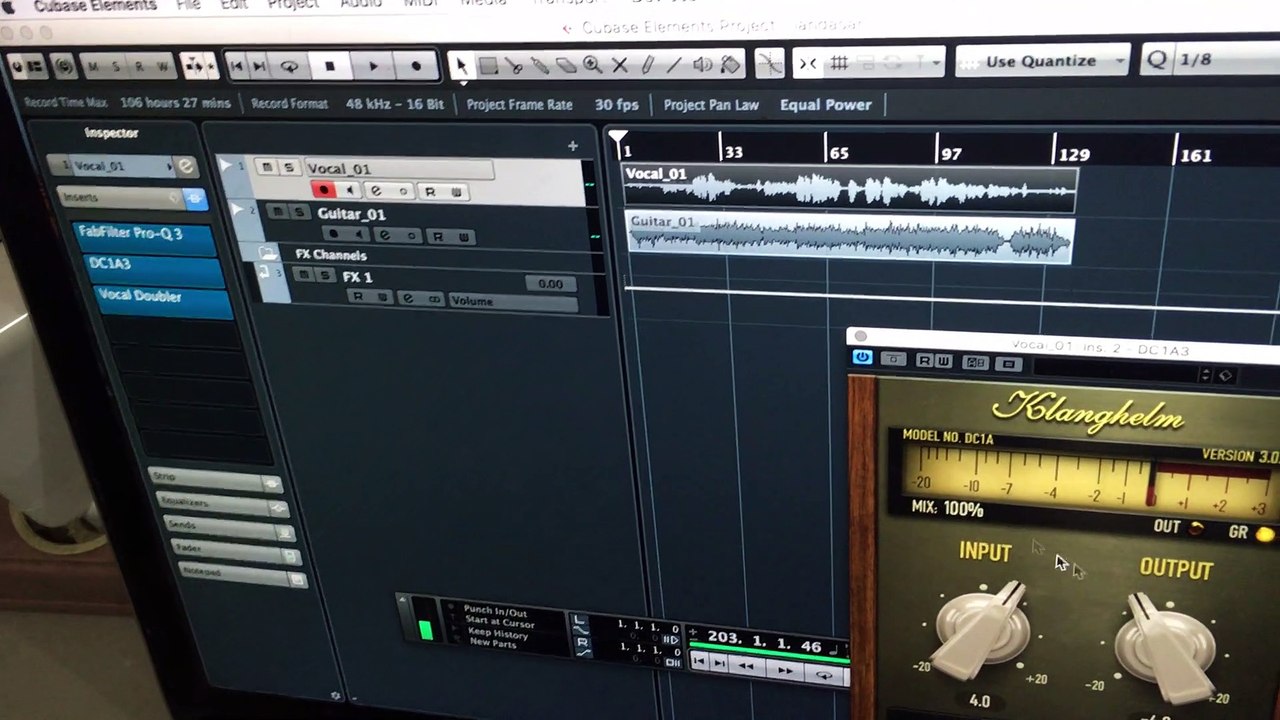Toggle global Read automation (R)
This screenshot has width=1280, height=720.
point(140,67)
